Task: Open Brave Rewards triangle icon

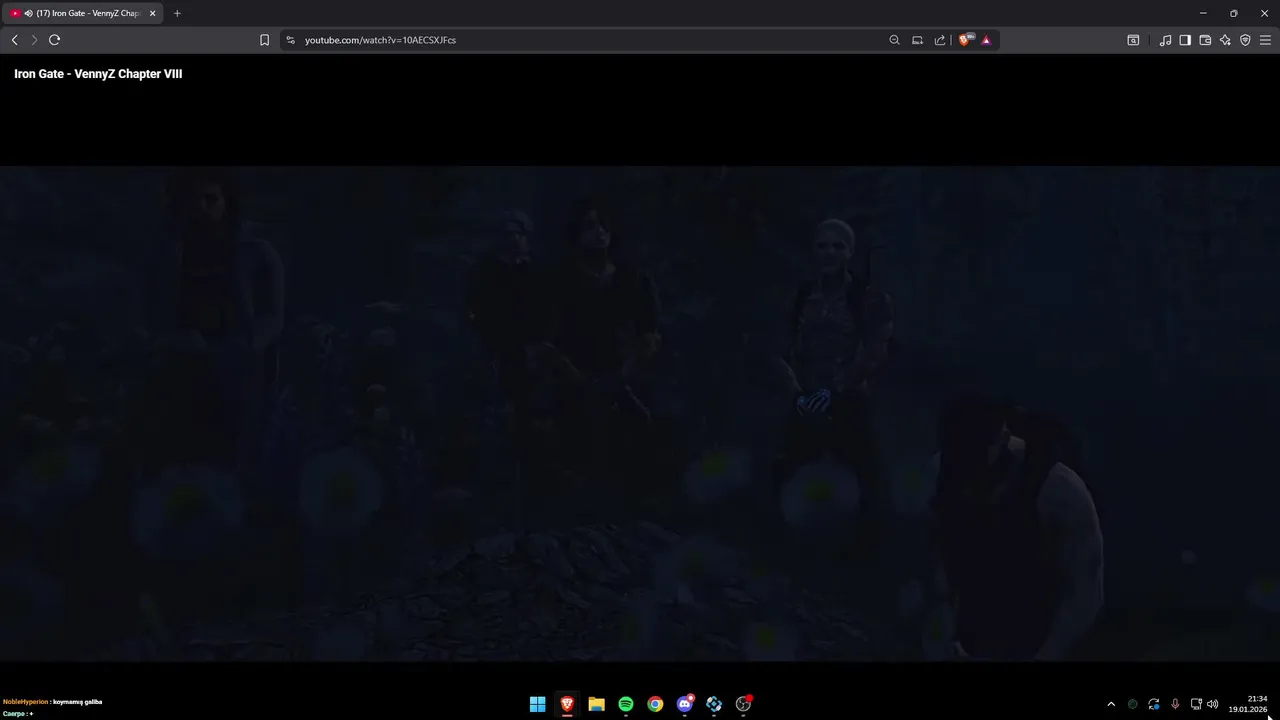Action: [986, 40]
